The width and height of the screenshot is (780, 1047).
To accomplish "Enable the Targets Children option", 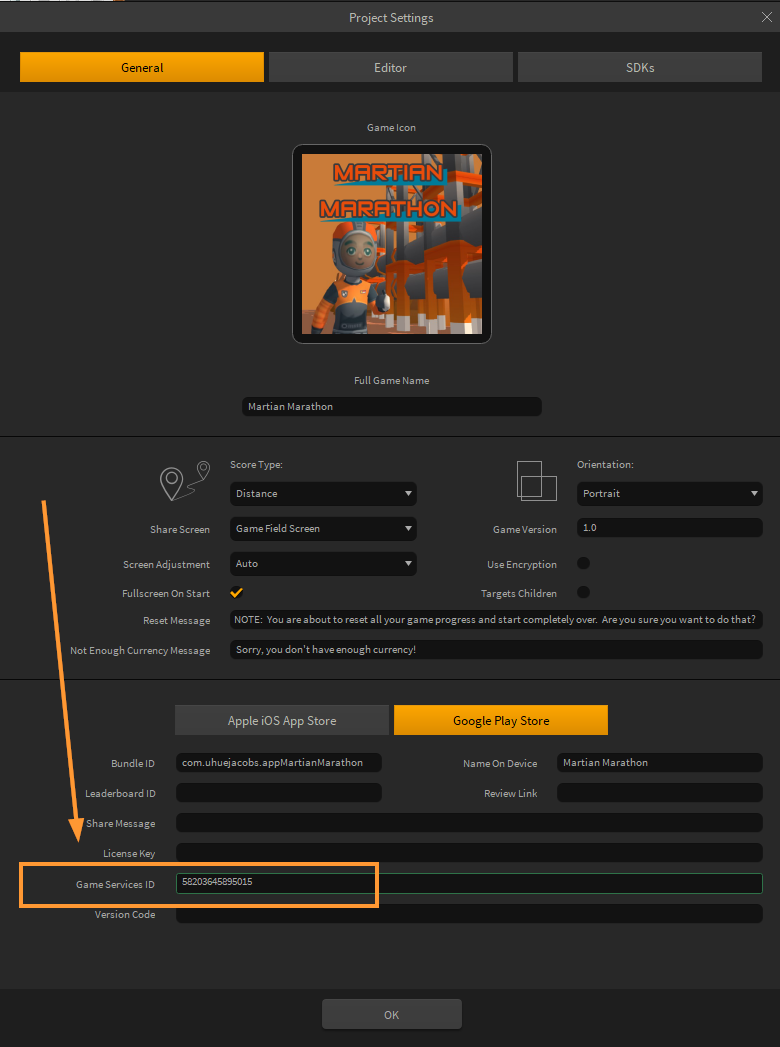I will pyautogui.click(x=583, y=592).
